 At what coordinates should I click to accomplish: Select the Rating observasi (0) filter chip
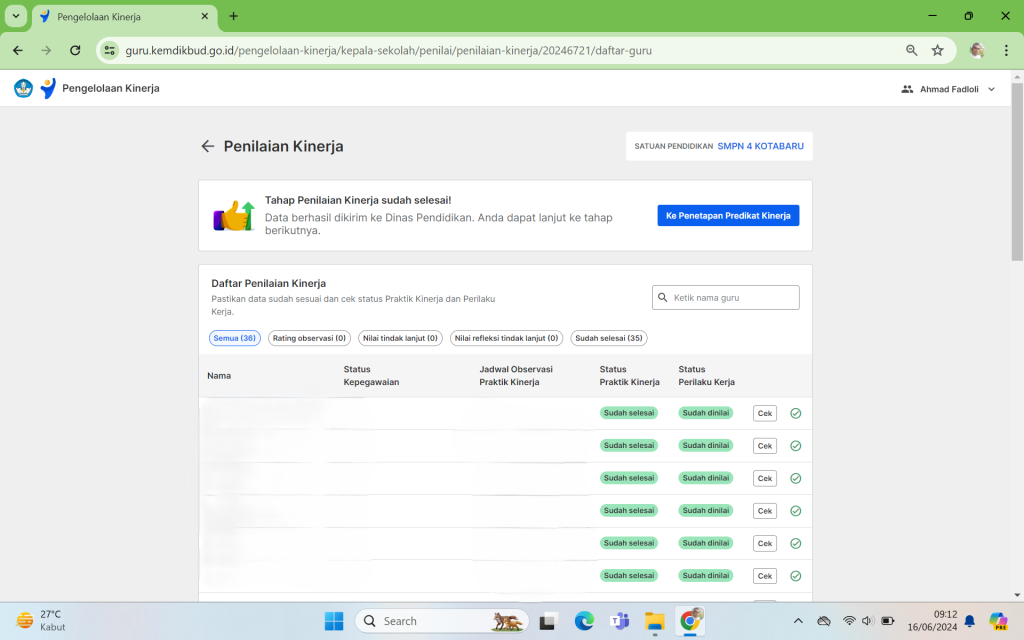coord(309,338)
